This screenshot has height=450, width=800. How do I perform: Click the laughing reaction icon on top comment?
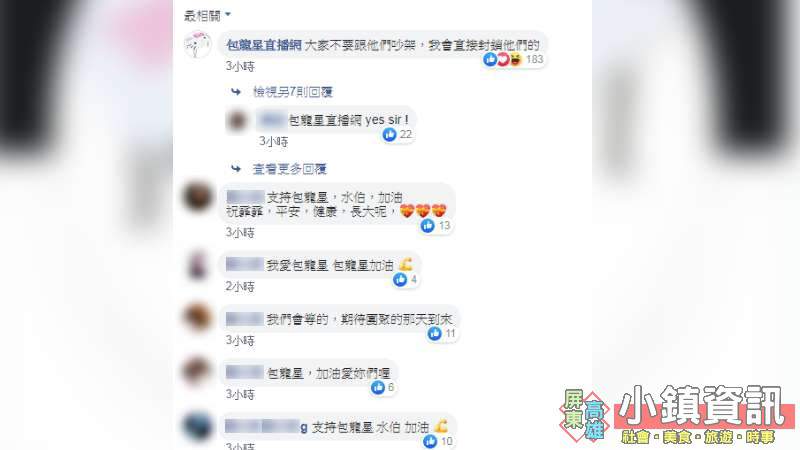click(x=515, y=59)
